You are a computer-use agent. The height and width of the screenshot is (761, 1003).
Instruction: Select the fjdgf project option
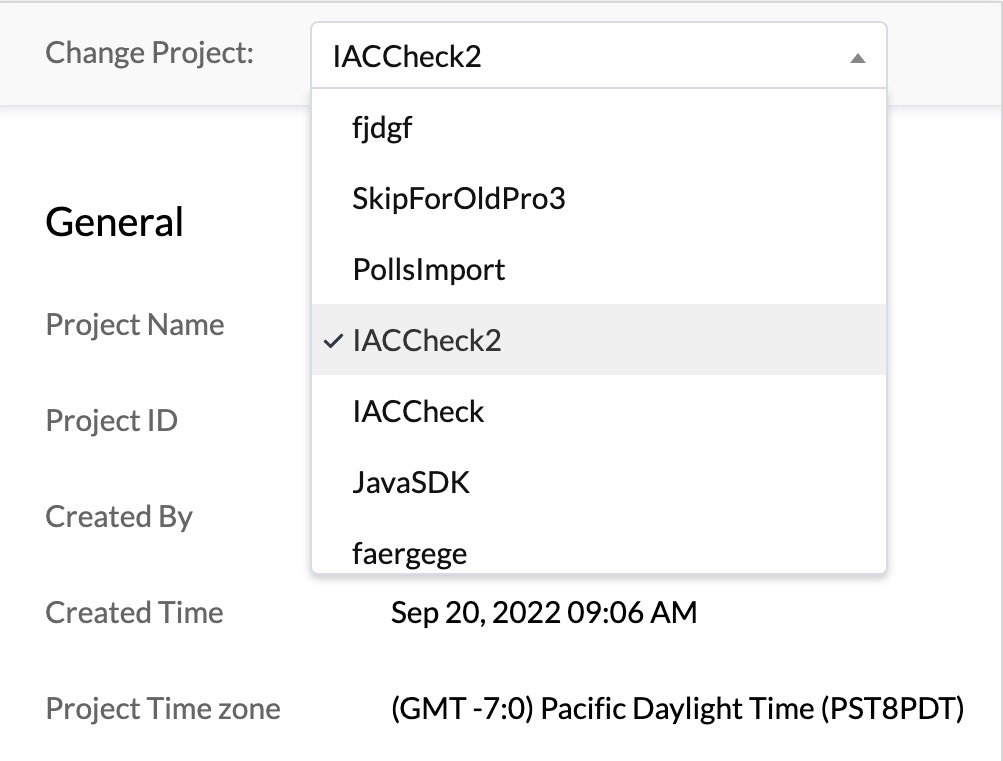pyautogui.click(x=382, y=128)
